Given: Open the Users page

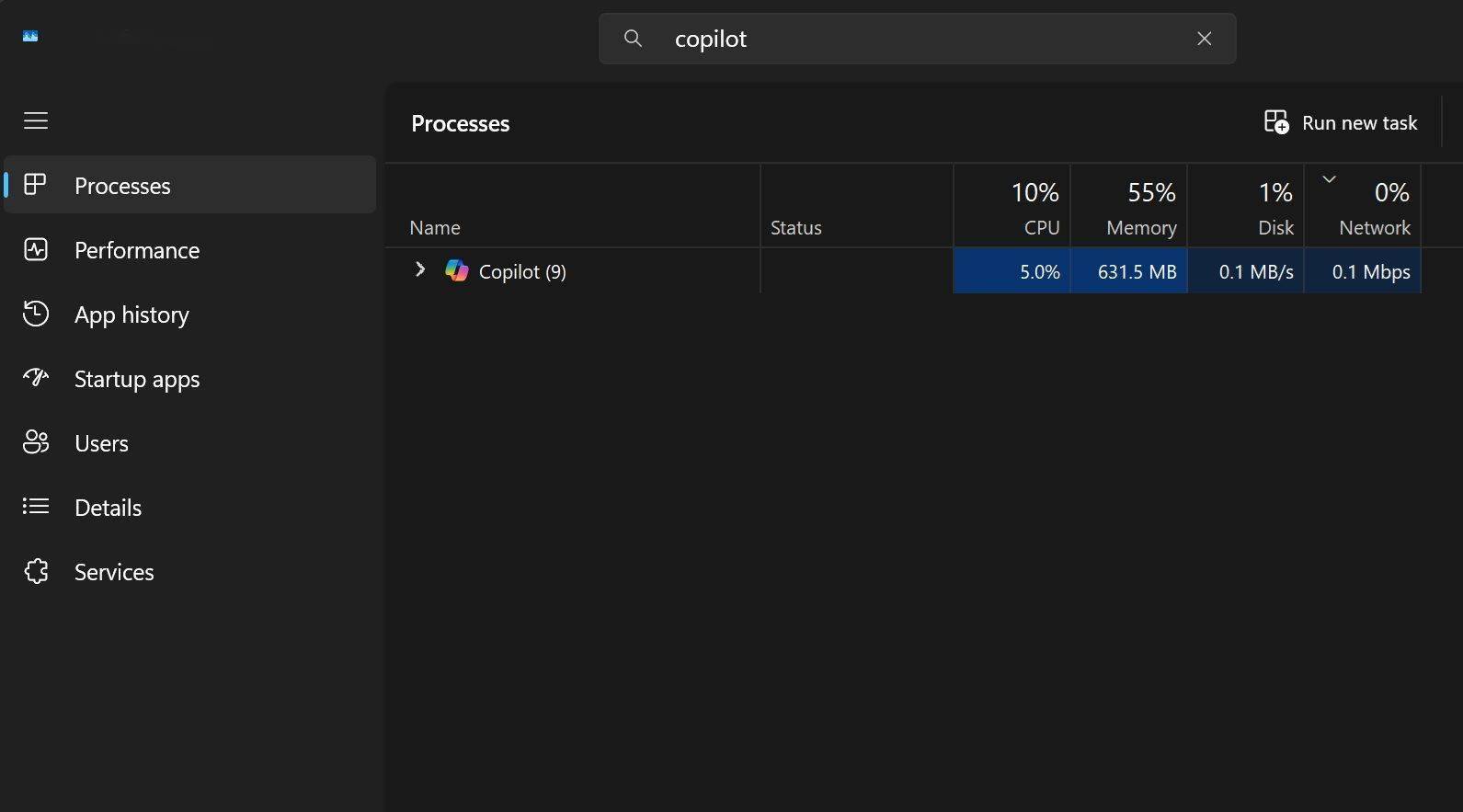Looking at the screenshot, I should point(190,443).
